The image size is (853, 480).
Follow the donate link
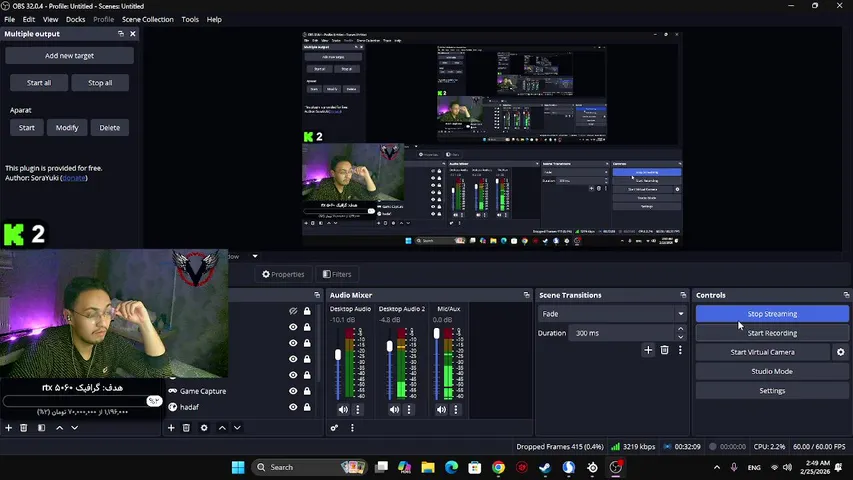(74, 178)
